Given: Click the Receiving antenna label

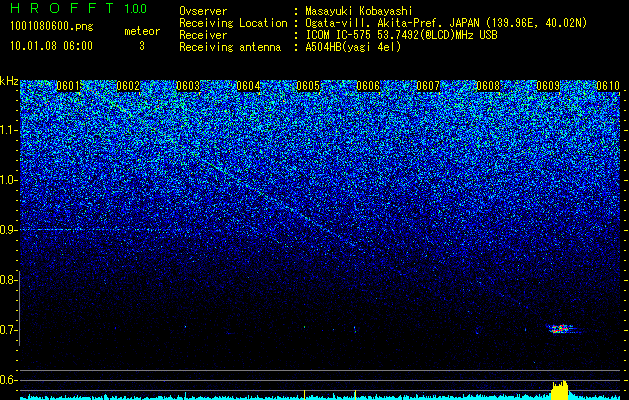Looking at the screenshot, I should point(230,47).
